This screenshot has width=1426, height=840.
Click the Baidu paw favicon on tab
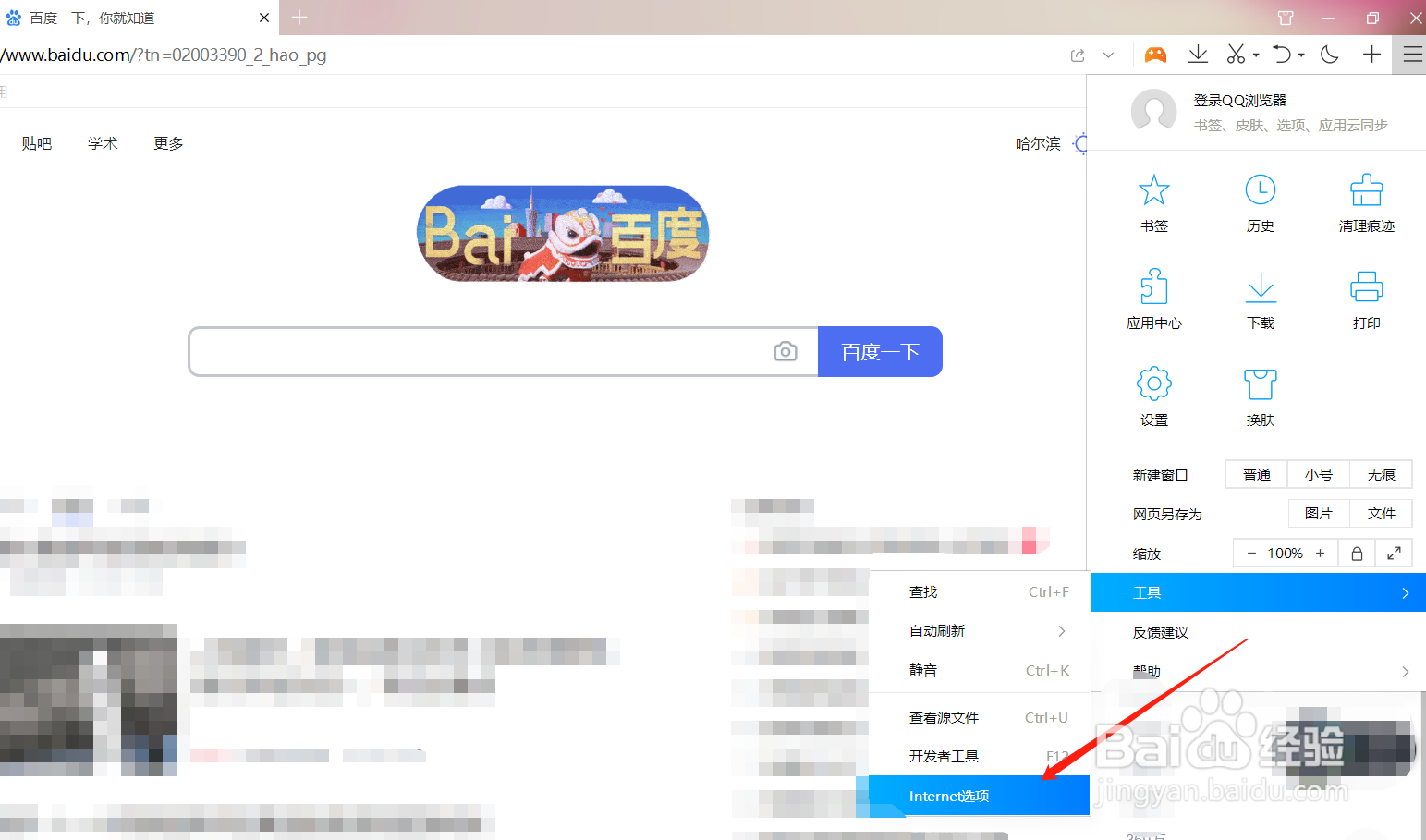pos(13,18)
